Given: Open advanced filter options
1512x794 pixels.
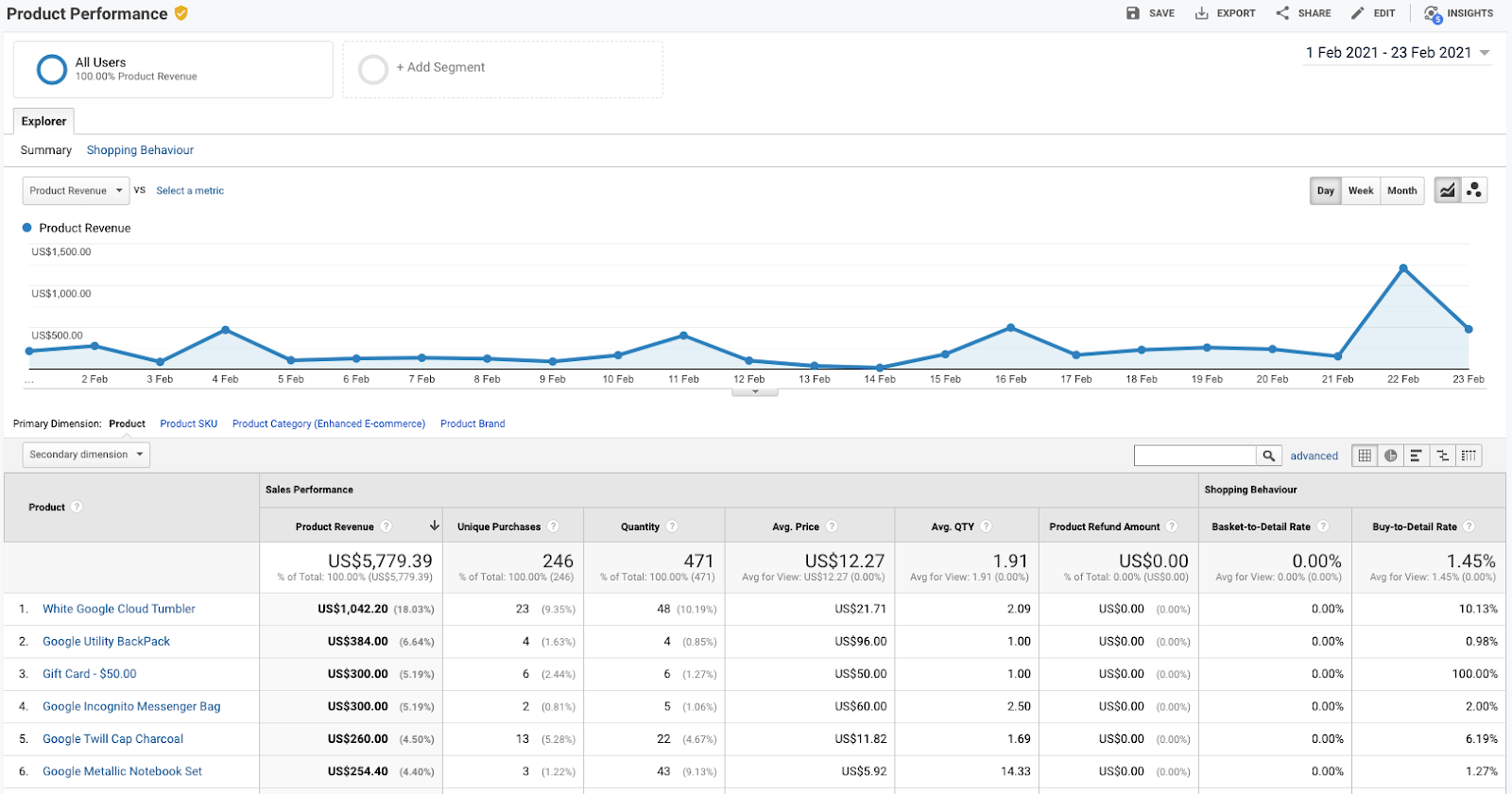Looking at the screenshot, I should (1314, 456).
